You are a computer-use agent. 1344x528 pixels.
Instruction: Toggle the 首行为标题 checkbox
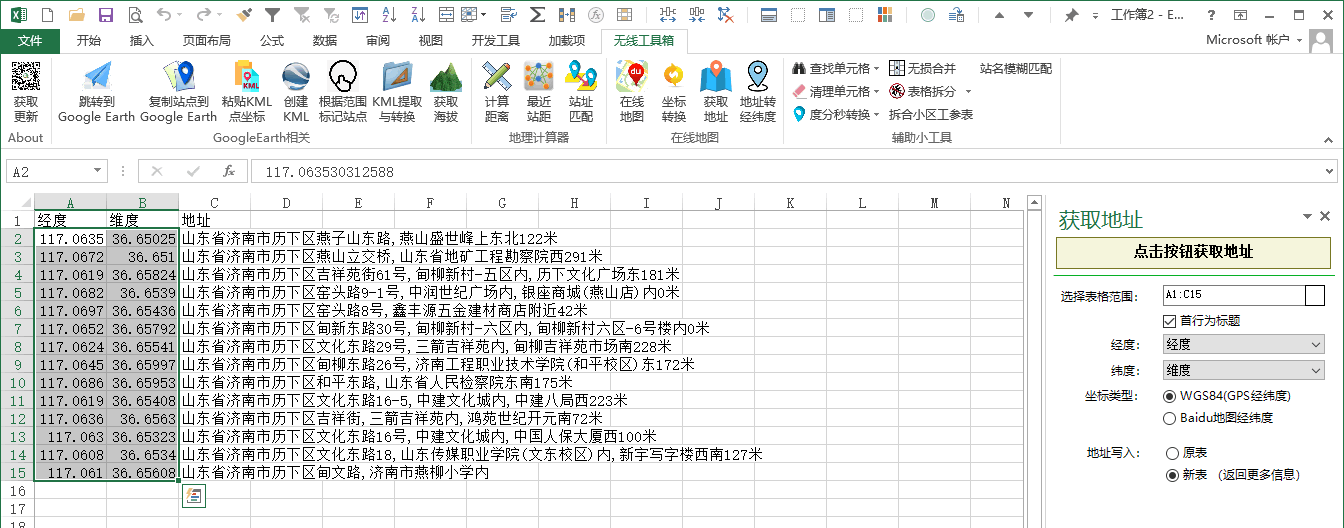(x=1170, y=321)
